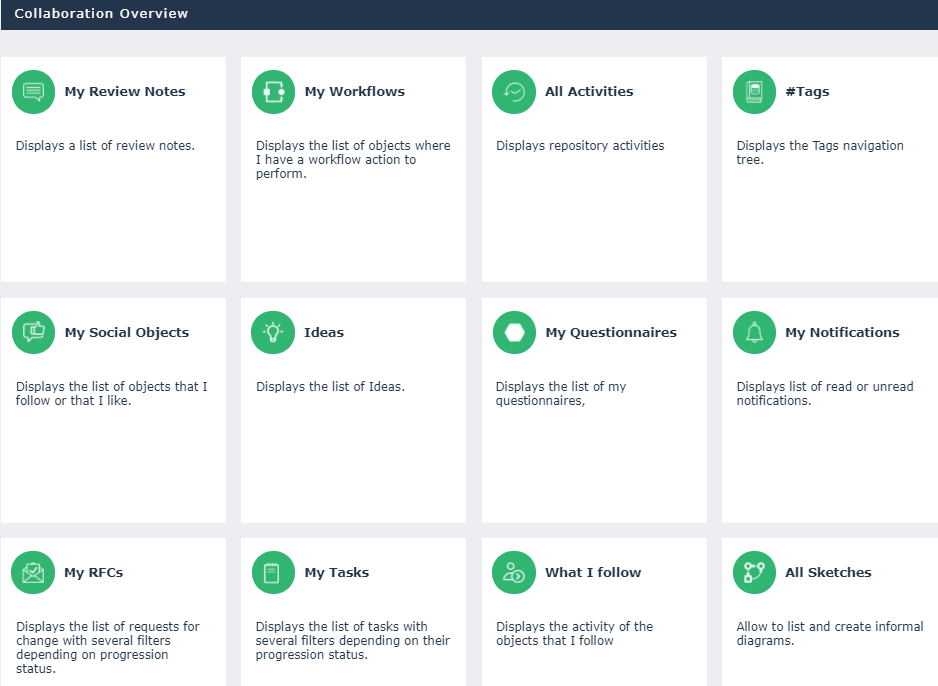Viewport: 938px width, 686px height.
Task: Click the My RFCs envelope icon
Action: 33,573
